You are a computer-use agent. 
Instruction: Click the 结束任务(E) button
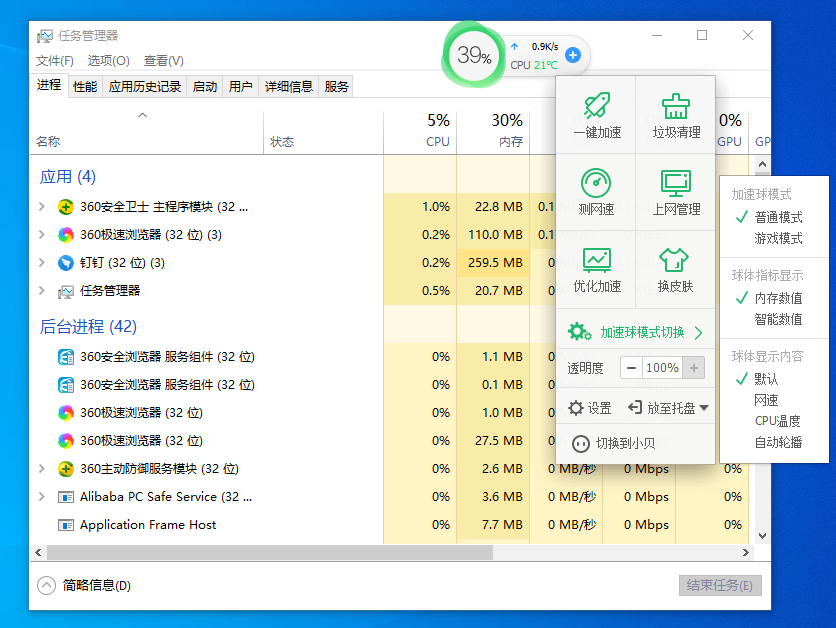click(720, 585)
